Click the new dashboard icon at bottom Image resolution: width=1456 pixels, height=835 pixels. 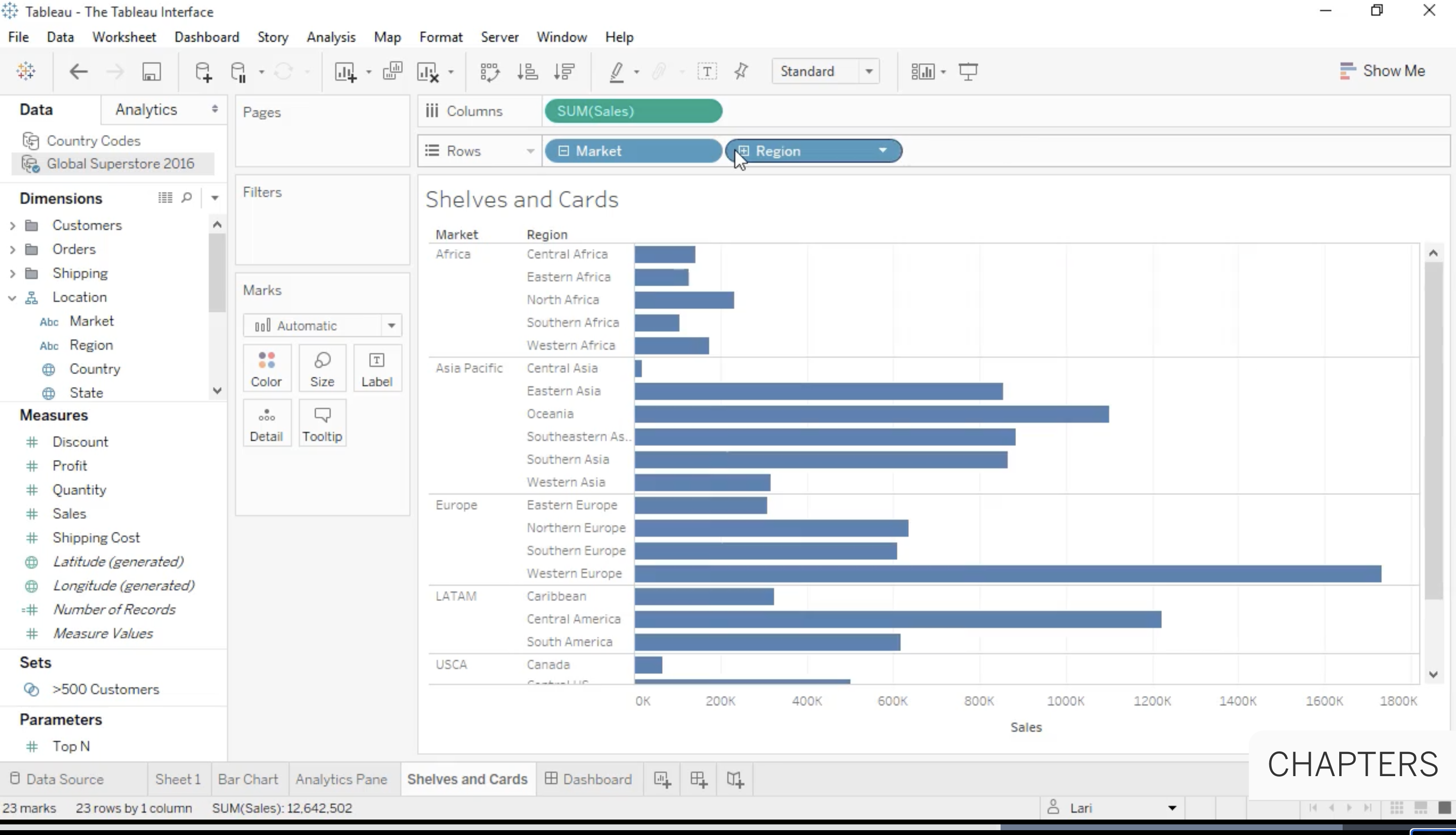point(698,779)
